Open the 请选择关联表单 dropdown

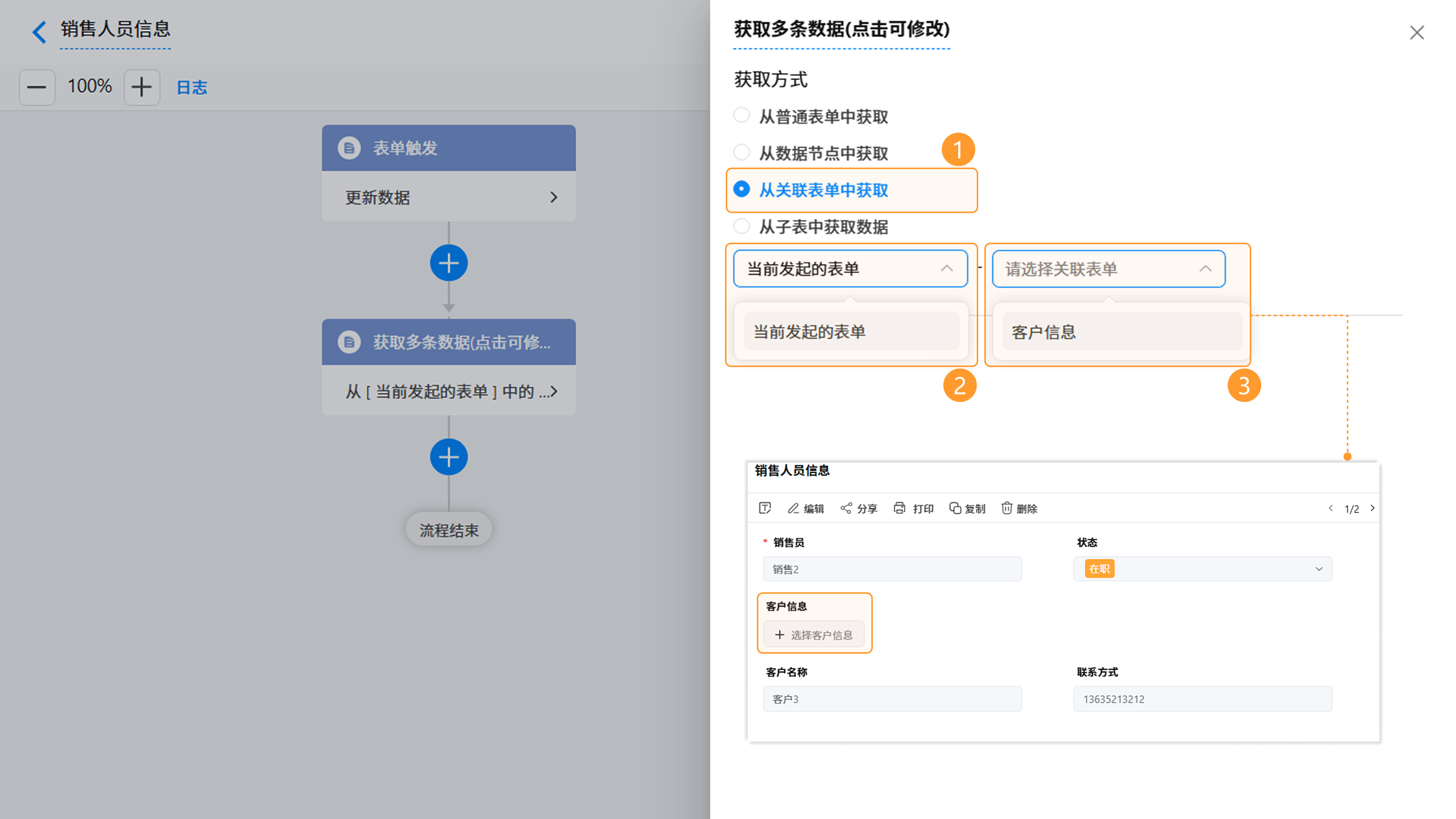pyautogui.click(x=1108, y=268)
